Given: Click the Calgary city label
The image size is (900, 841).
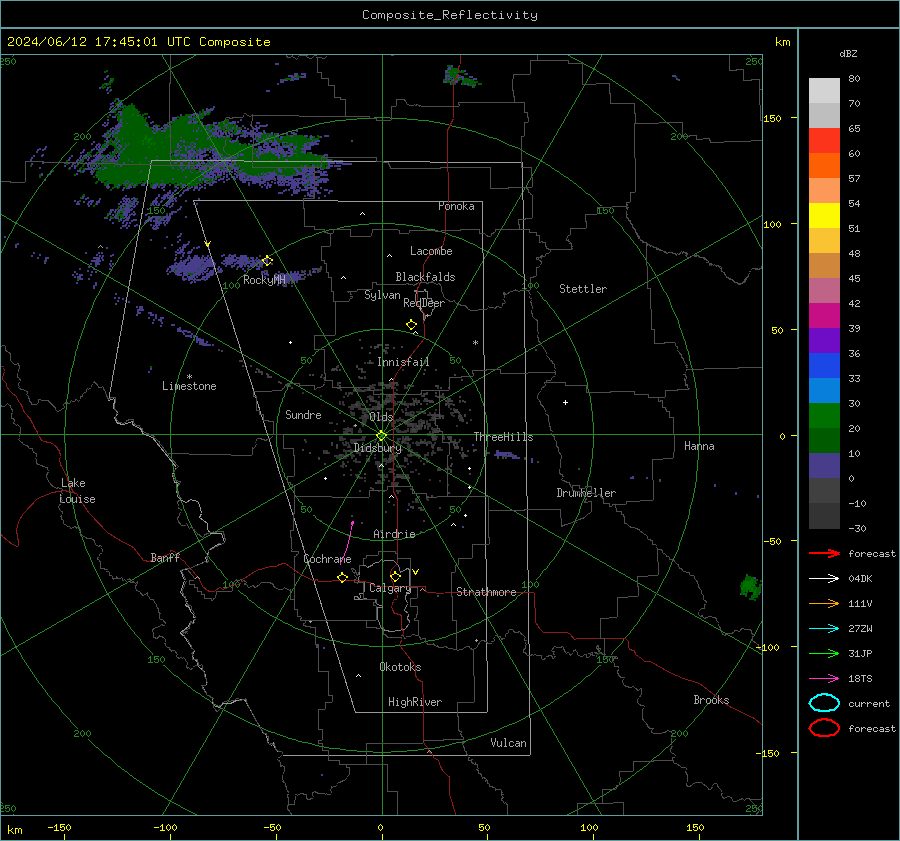Looking at the screenshot, I should pyautogui.click(x=390, y=588).
